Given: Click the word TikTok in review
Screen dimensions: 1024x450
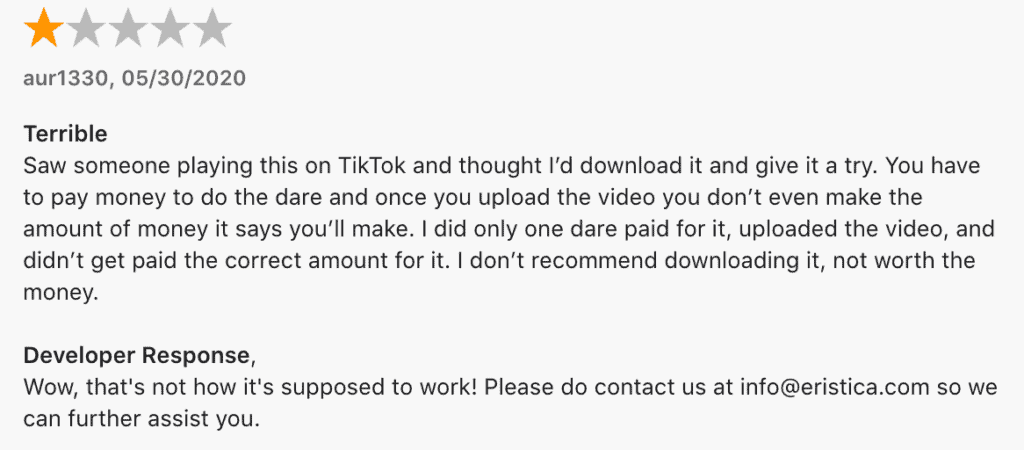Looking at the screenshot, I should [x=372, y=166].
